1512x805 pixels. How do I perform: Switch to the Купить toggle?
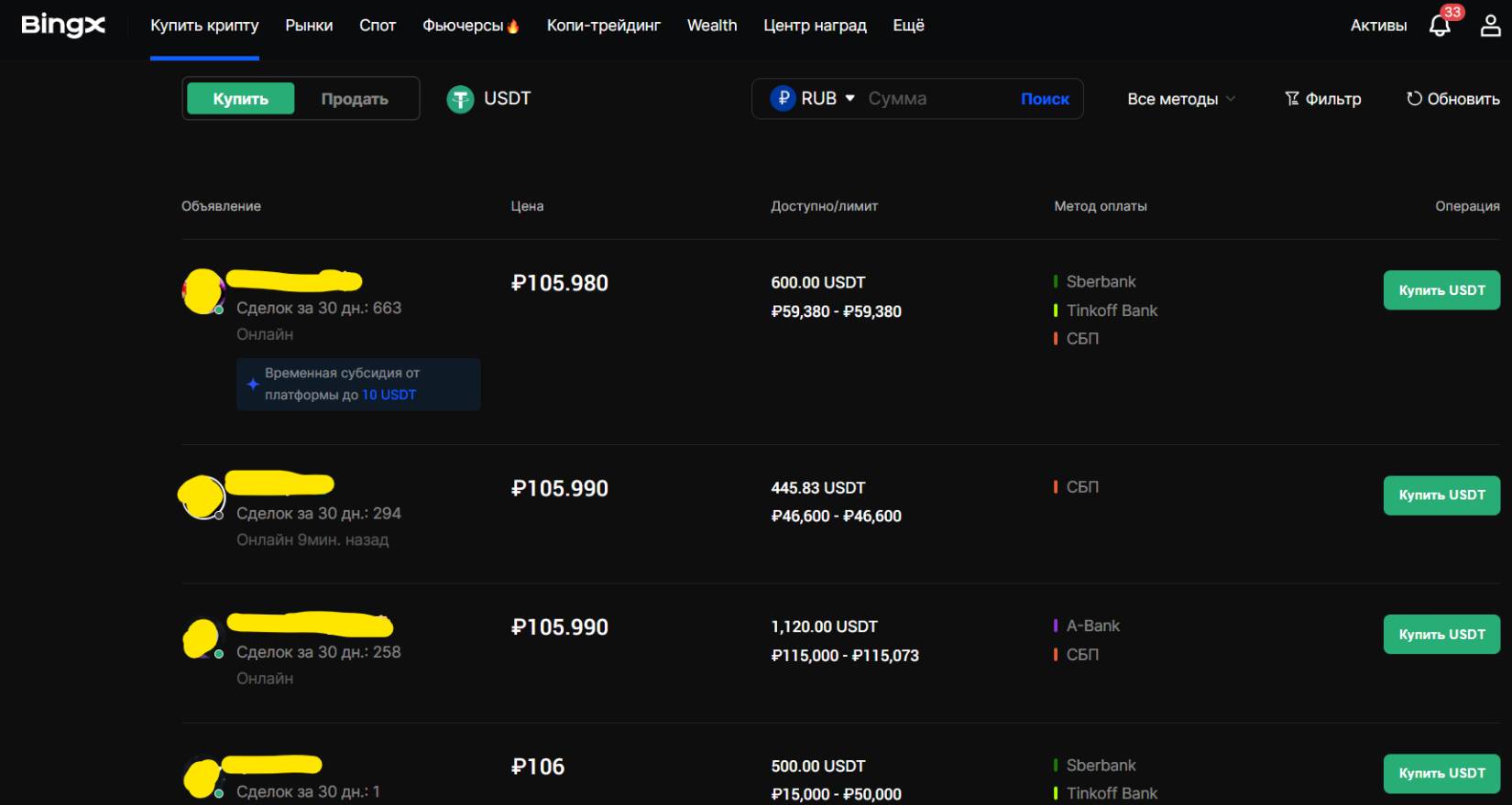240,99
